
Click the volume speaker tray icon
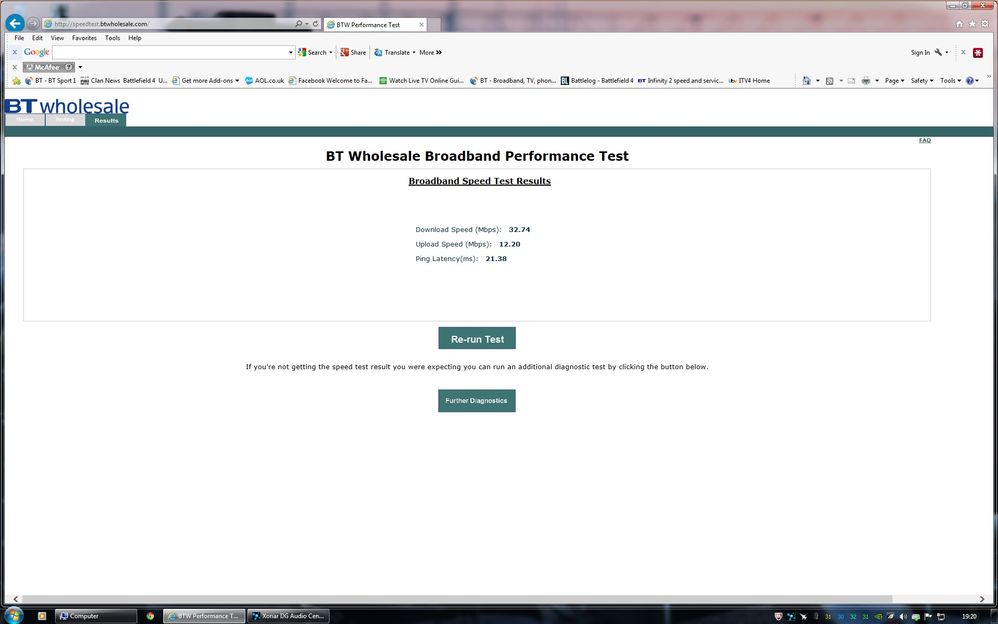point(903,616)
